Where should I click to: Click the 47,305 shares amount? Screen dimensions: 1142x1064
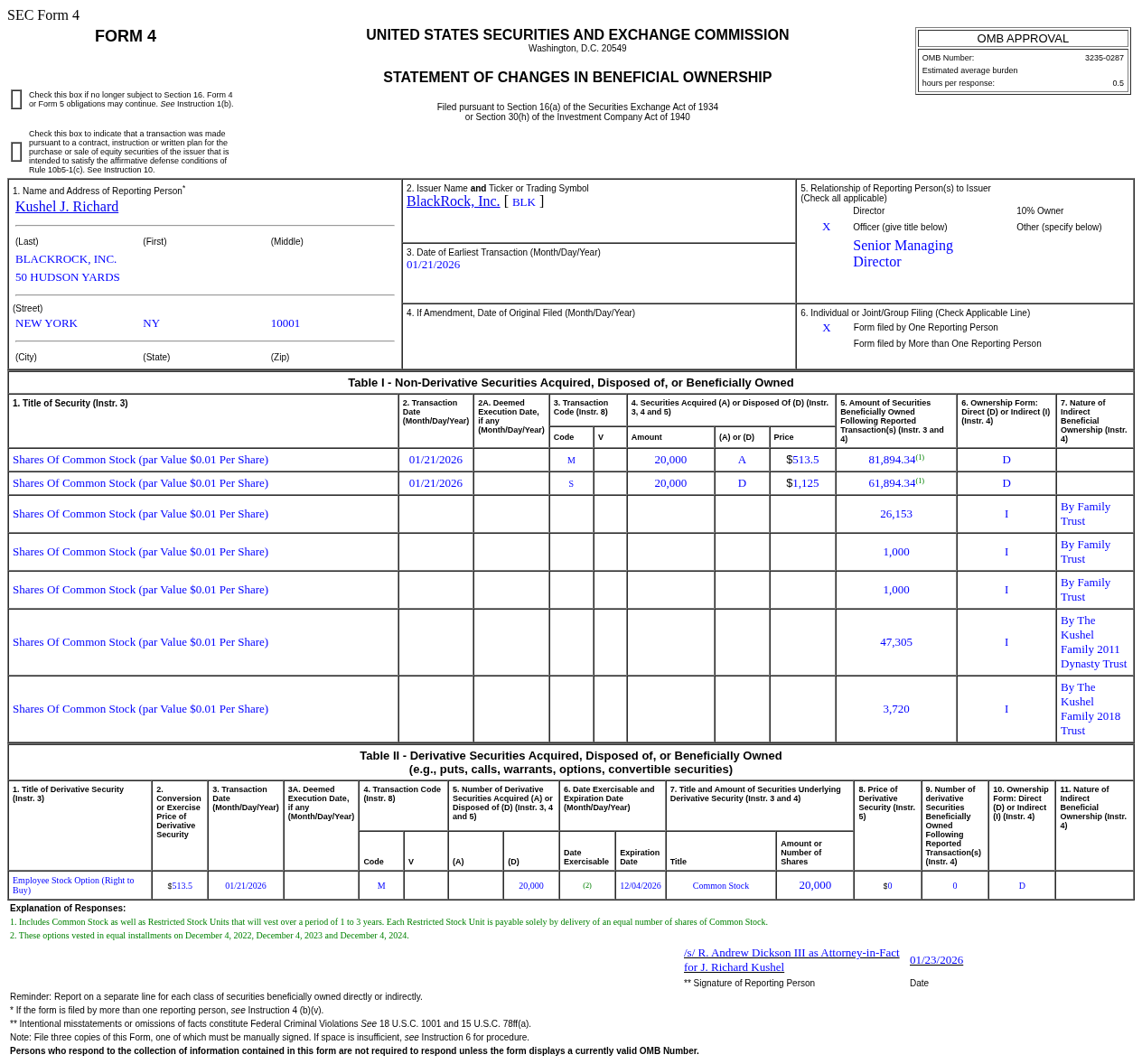pyautogui.click(x=896, y=642)
